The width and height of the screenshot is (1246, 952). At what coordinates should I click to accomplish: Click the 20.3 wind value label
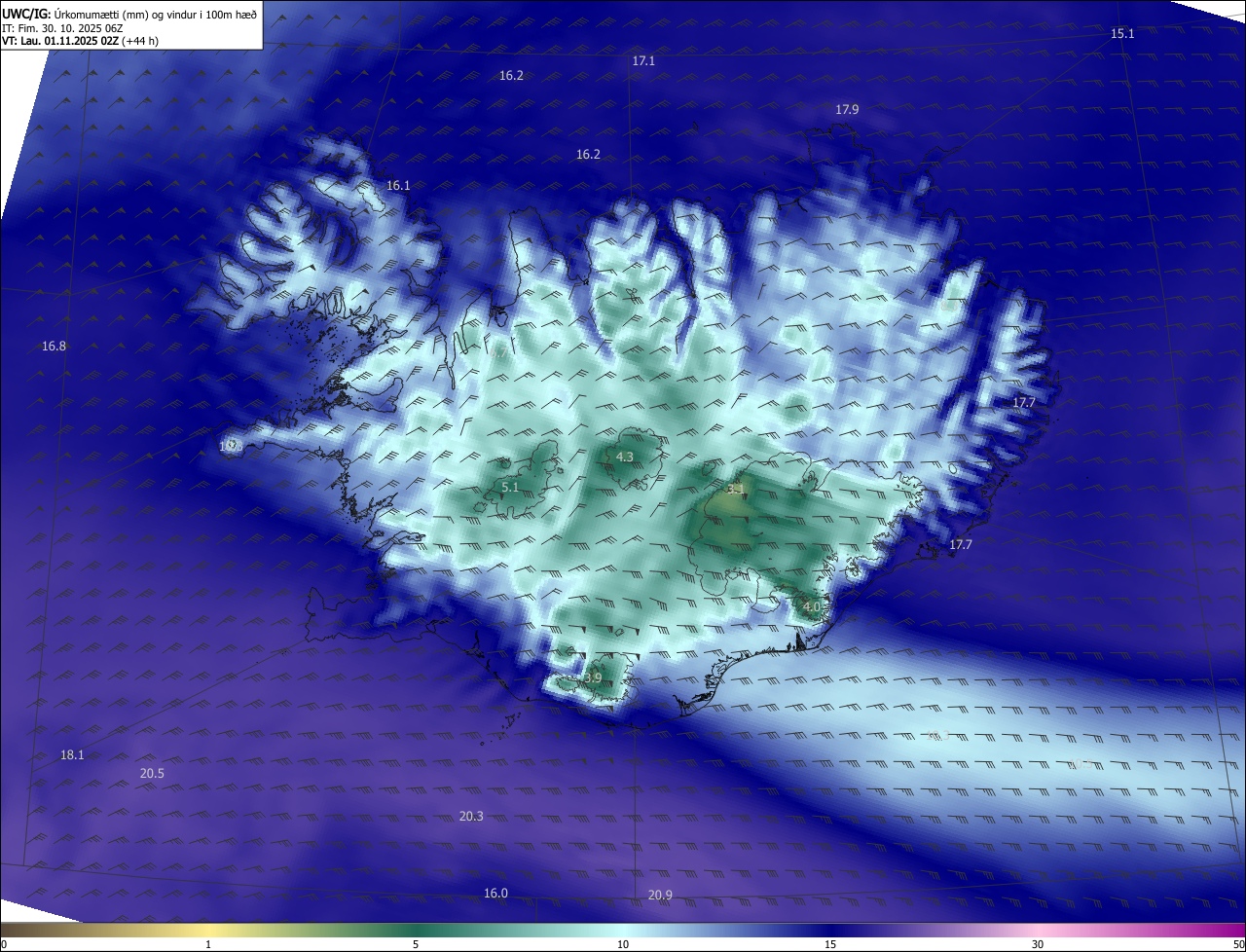[x=471, y=816]
